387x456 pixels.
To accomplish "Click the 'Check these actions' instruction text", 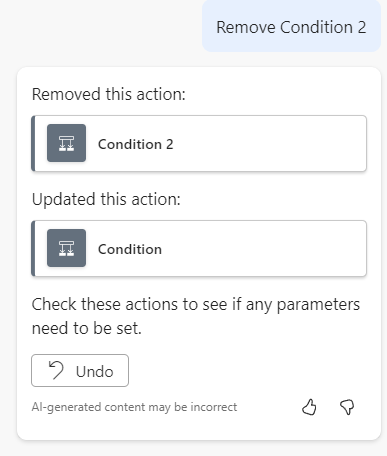I will [x=196, y=316].
